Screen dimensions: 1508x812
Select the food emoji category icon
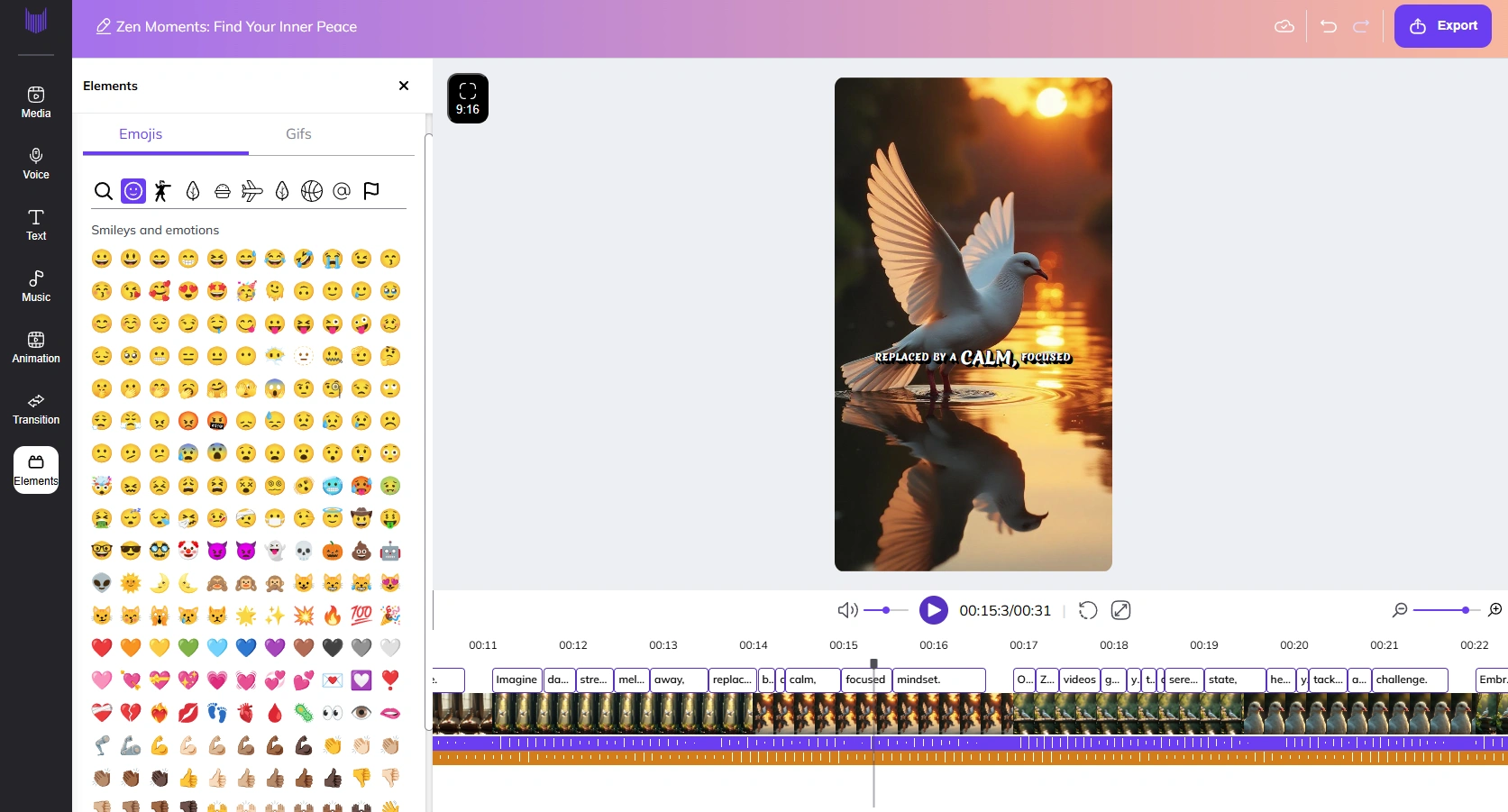point(223,191)
